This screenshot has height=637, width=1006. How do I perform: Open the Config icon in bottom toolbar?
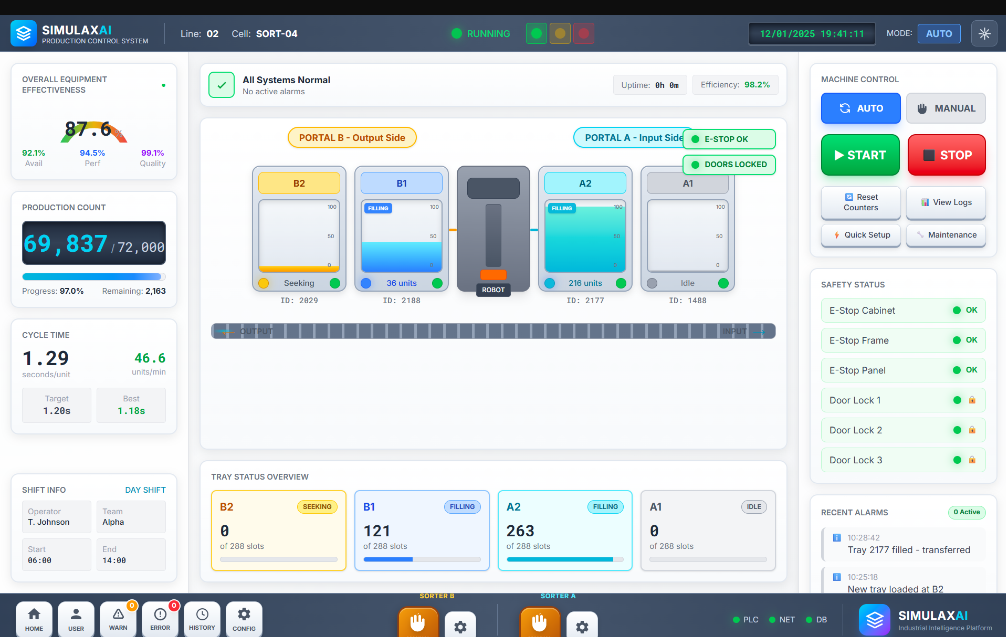(244, 618)
